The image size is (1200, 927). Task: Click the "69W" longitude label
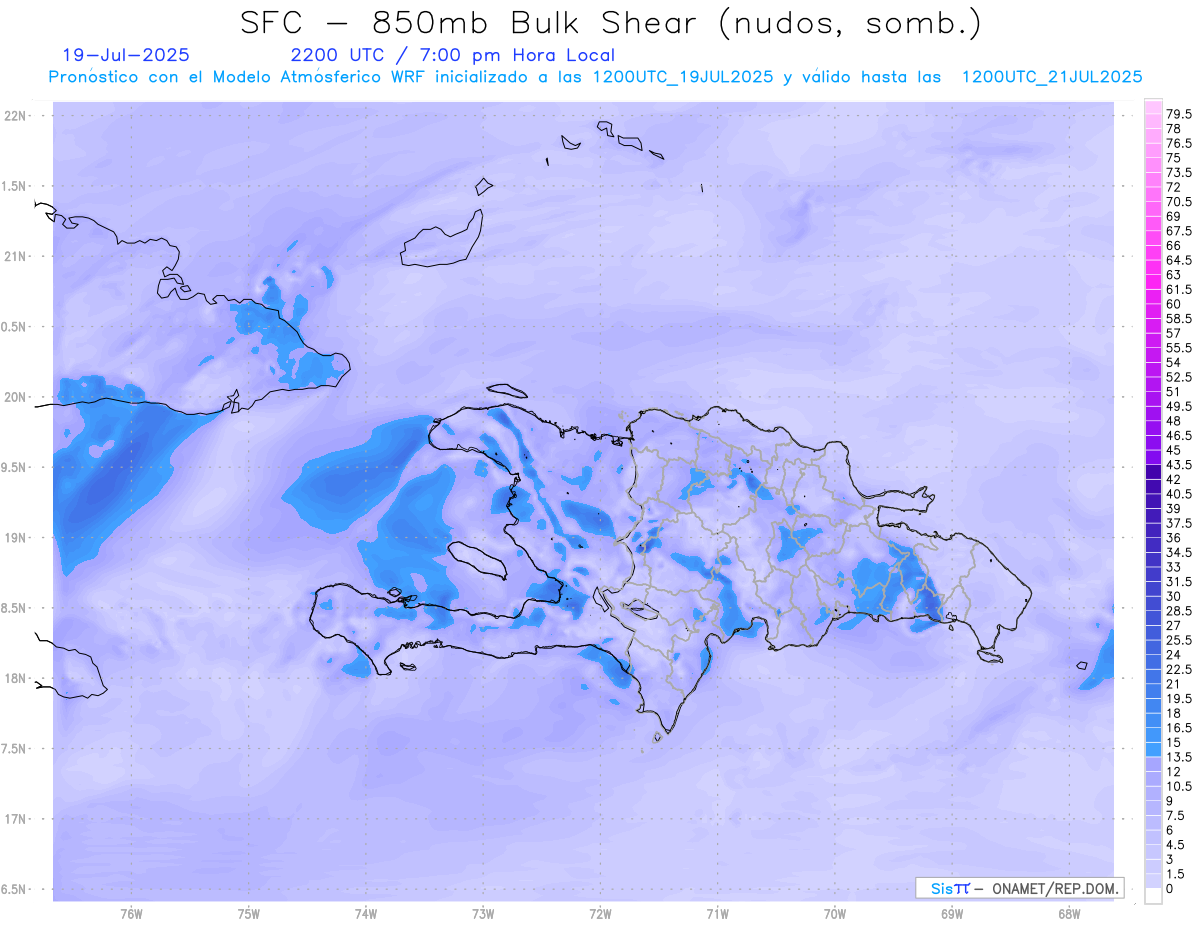[x=952, y=913]
